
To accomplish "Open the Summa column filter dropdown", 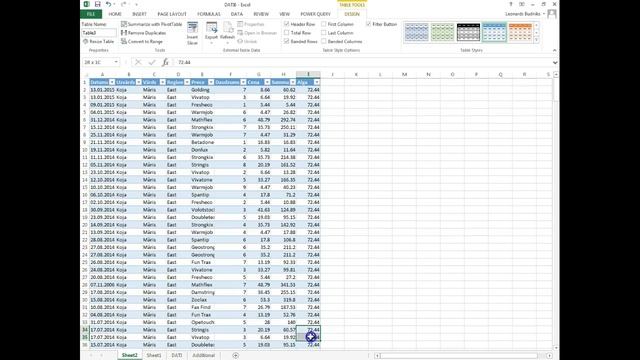I will click(x=292, y=82).
